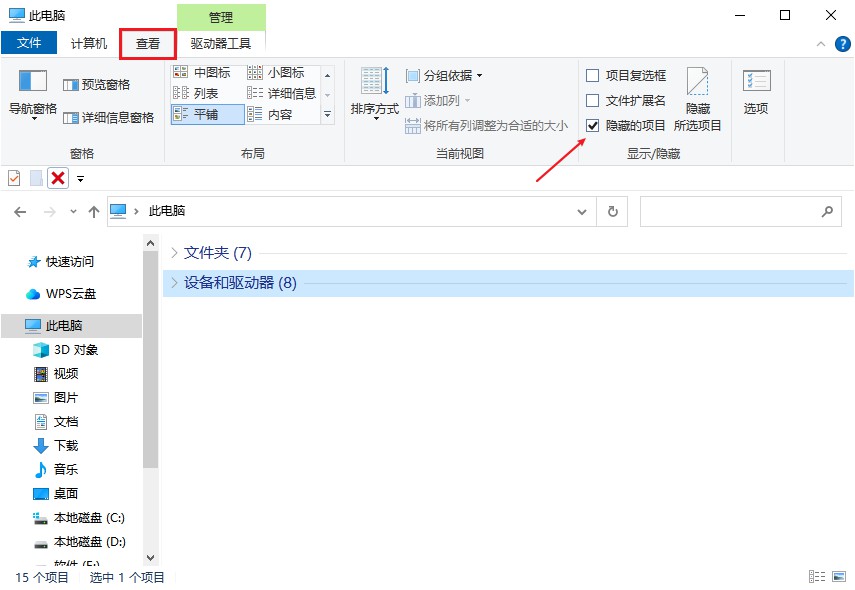Image resolution: width=855 pixels, height=590 pixels.
Task: Focus the search box input field
Action: (740, 212)
